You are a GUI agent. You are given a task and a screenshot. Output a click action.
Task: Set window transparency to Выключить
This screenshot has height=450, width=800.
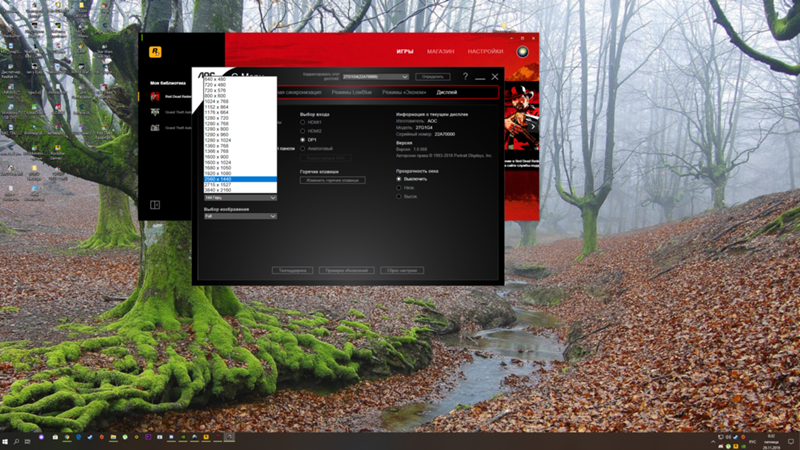pos(399,179)
